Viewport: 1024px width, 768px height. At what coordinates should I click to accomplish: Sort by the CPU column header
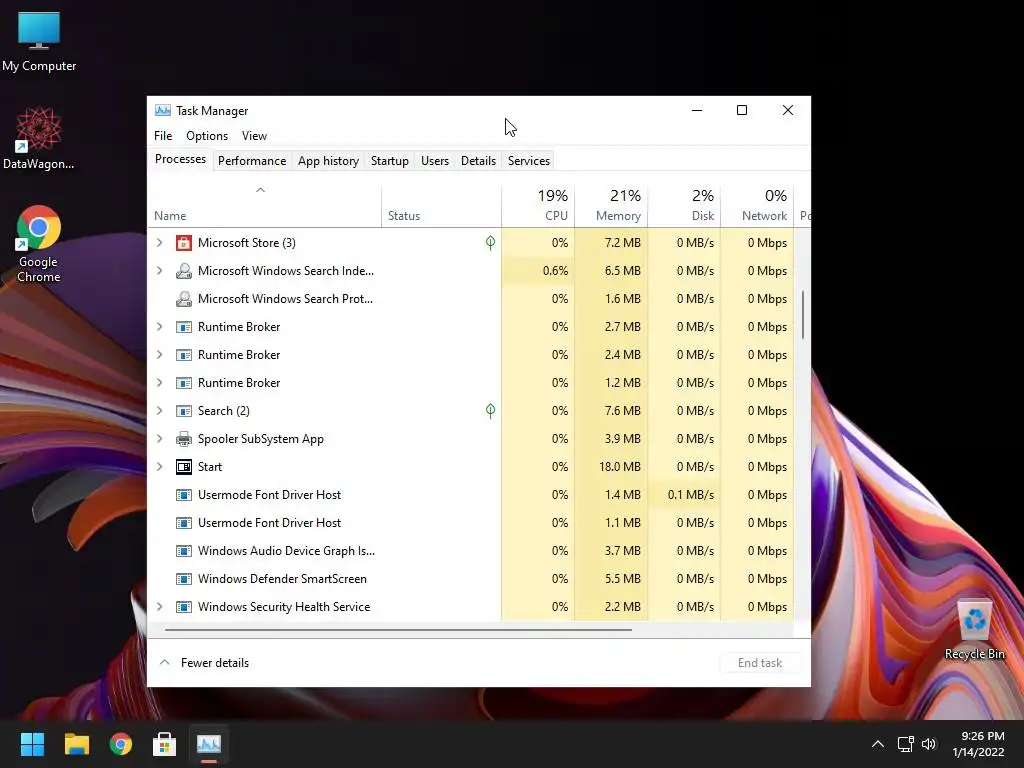pos(538,206)
